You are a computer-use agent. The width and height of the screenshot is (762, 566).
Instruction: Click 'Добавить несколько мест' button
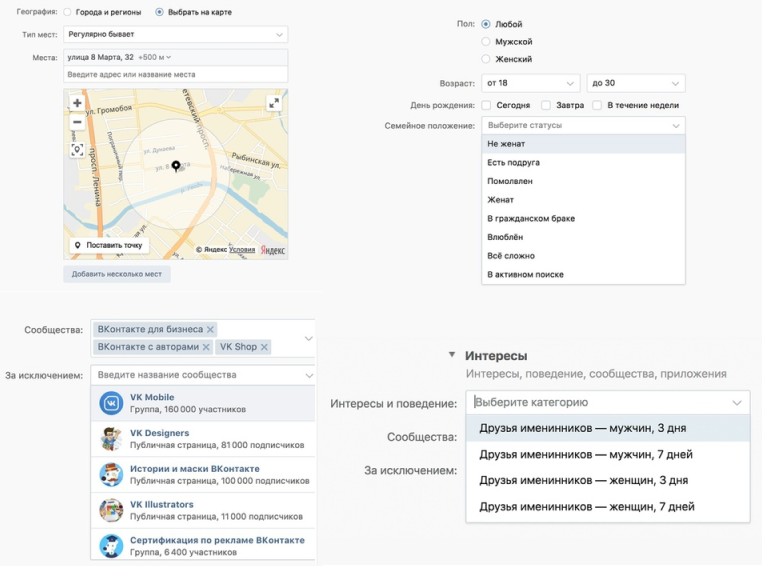tap(117, 274)
